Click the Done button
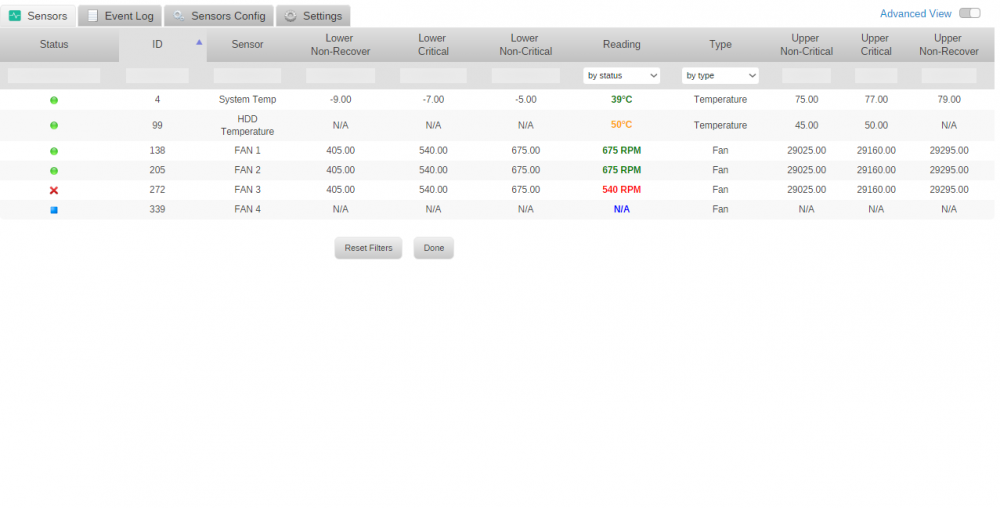 coord(434,248)
